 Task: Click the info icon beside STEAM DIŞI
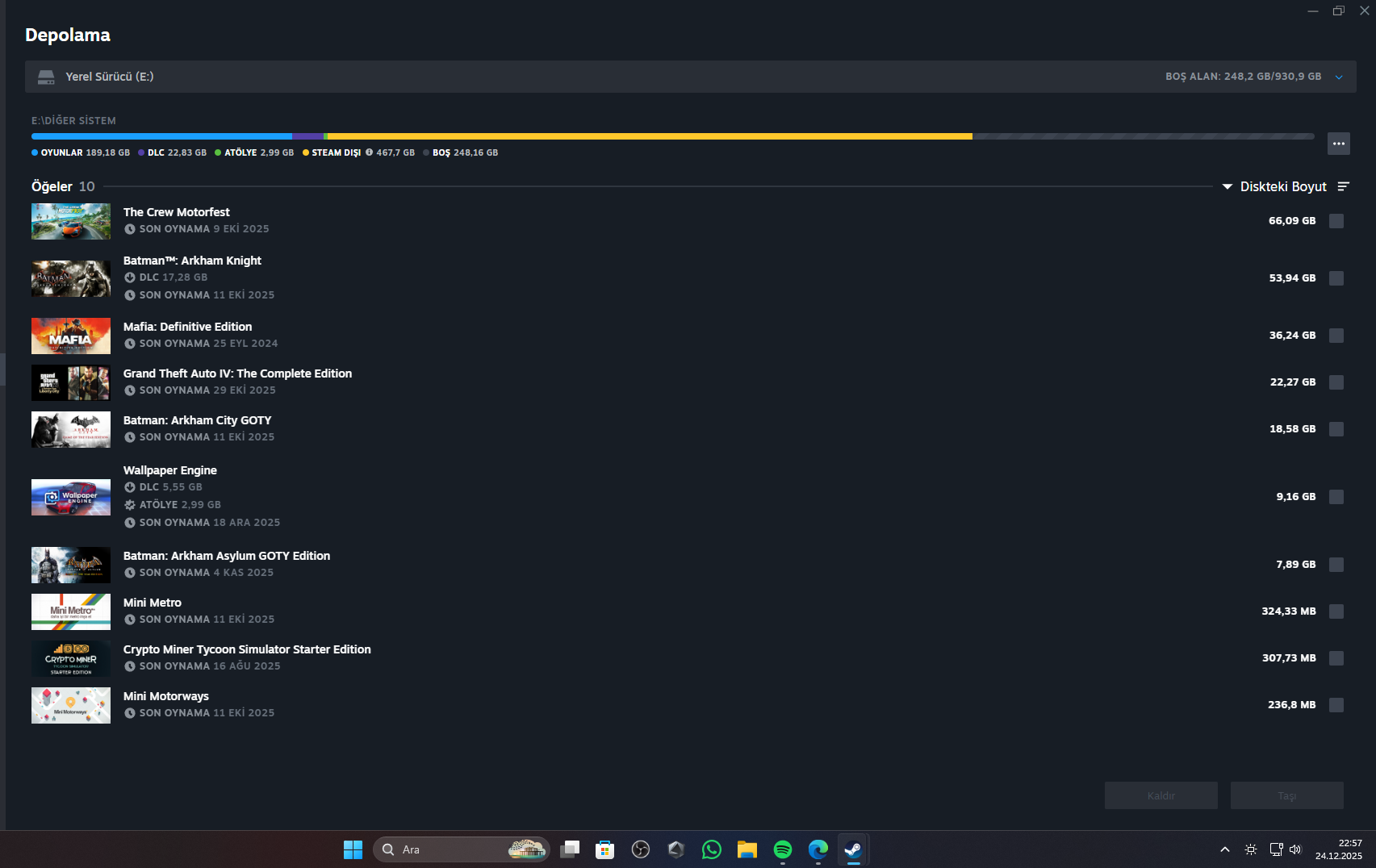point(369,152)
